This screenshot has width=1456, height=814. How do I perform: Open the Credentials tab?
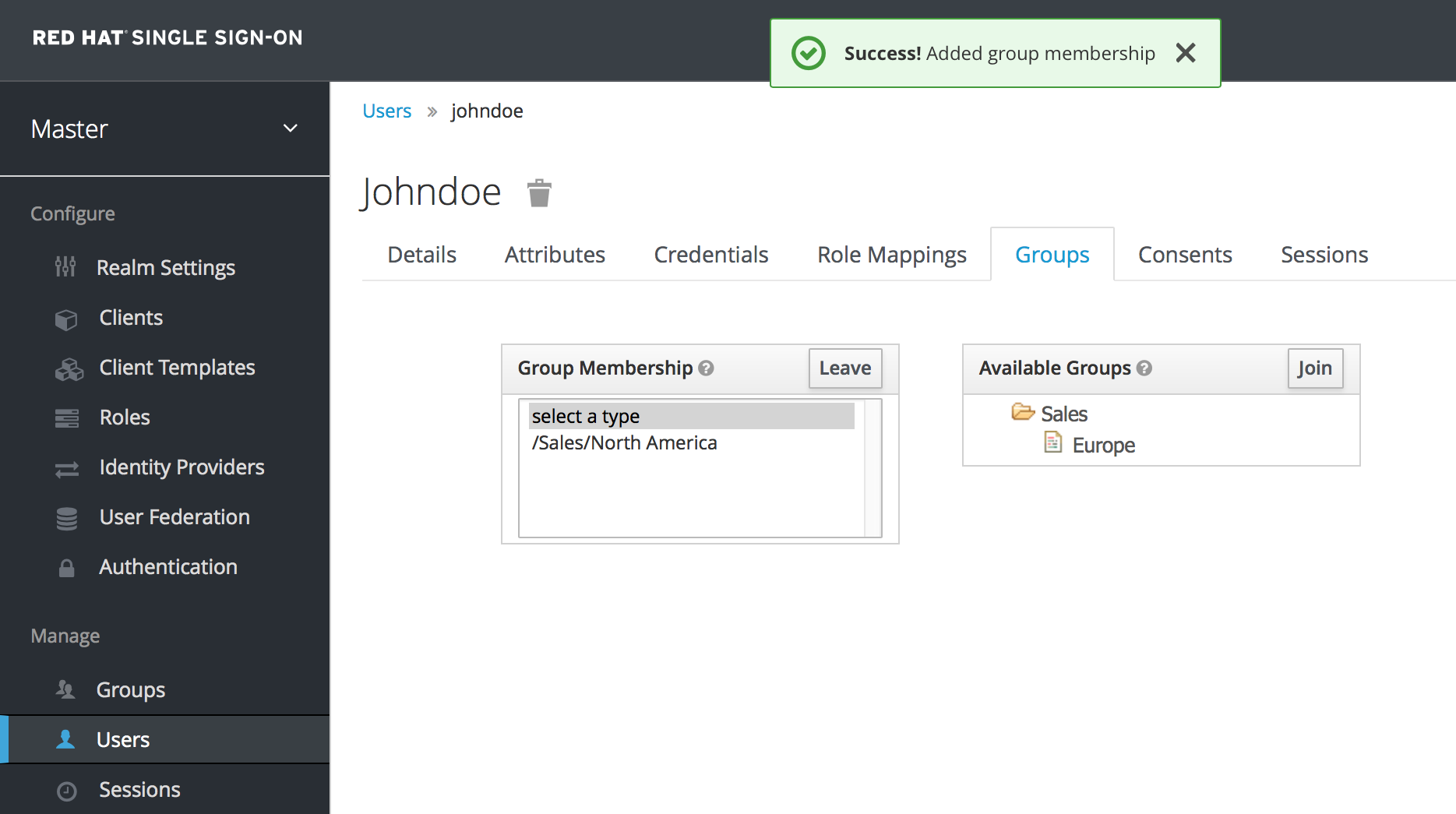coord(710,255)
